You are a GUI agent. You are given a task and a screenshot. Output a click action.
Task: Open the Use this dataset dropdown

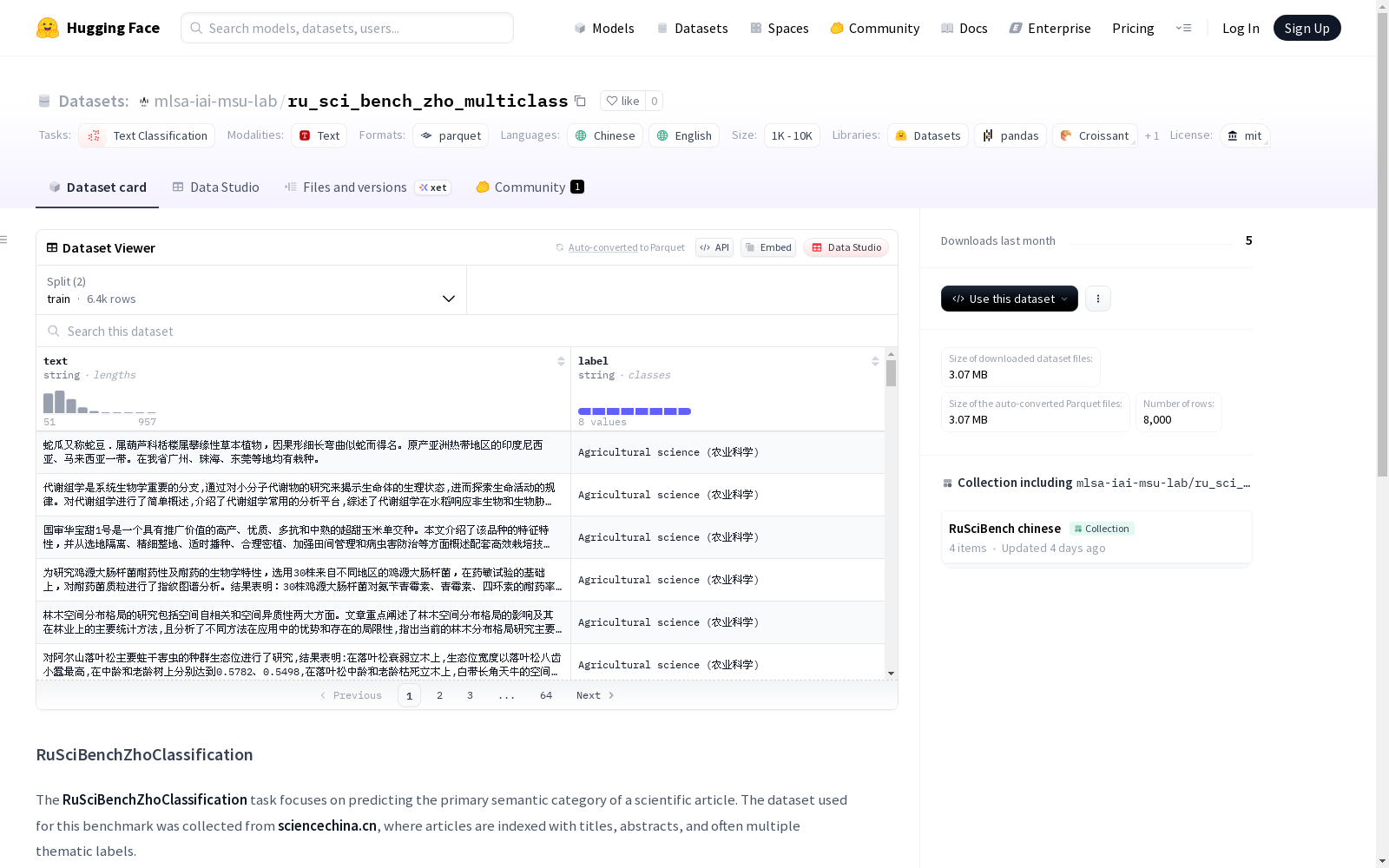coord(1010,299)
